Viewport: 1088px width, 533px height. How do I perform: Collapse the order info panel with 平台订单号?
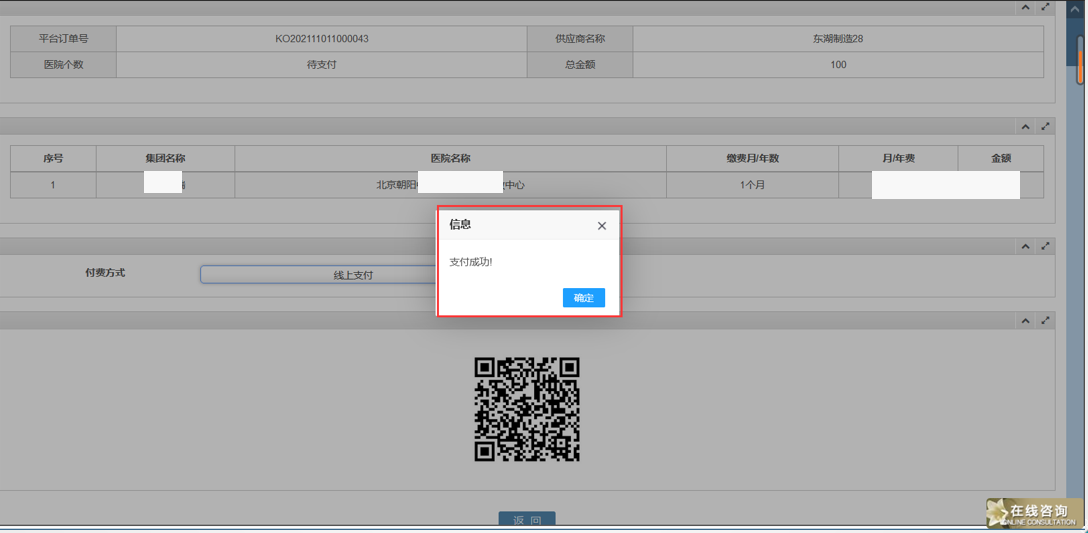1025,7
